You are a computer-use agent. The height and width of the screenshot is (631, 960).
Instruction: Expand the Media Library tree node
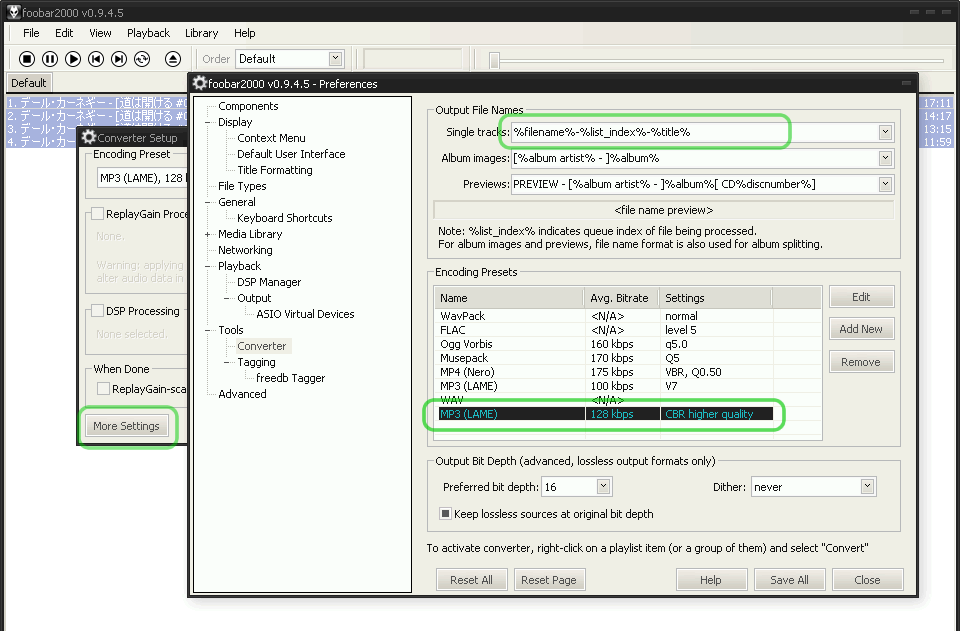click(x=208, y=234)
